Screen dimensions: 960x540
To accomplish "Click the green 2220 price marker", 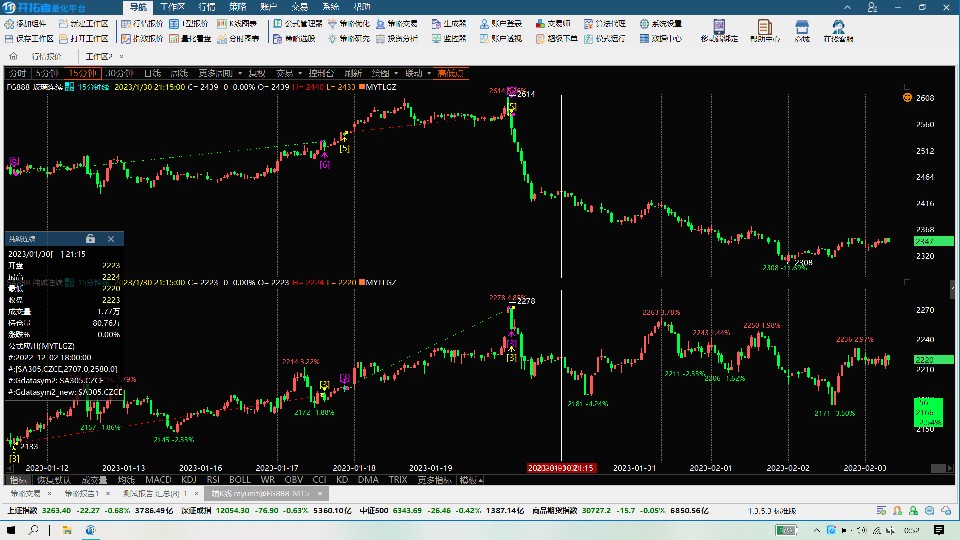I will click(x=933, y=360).
